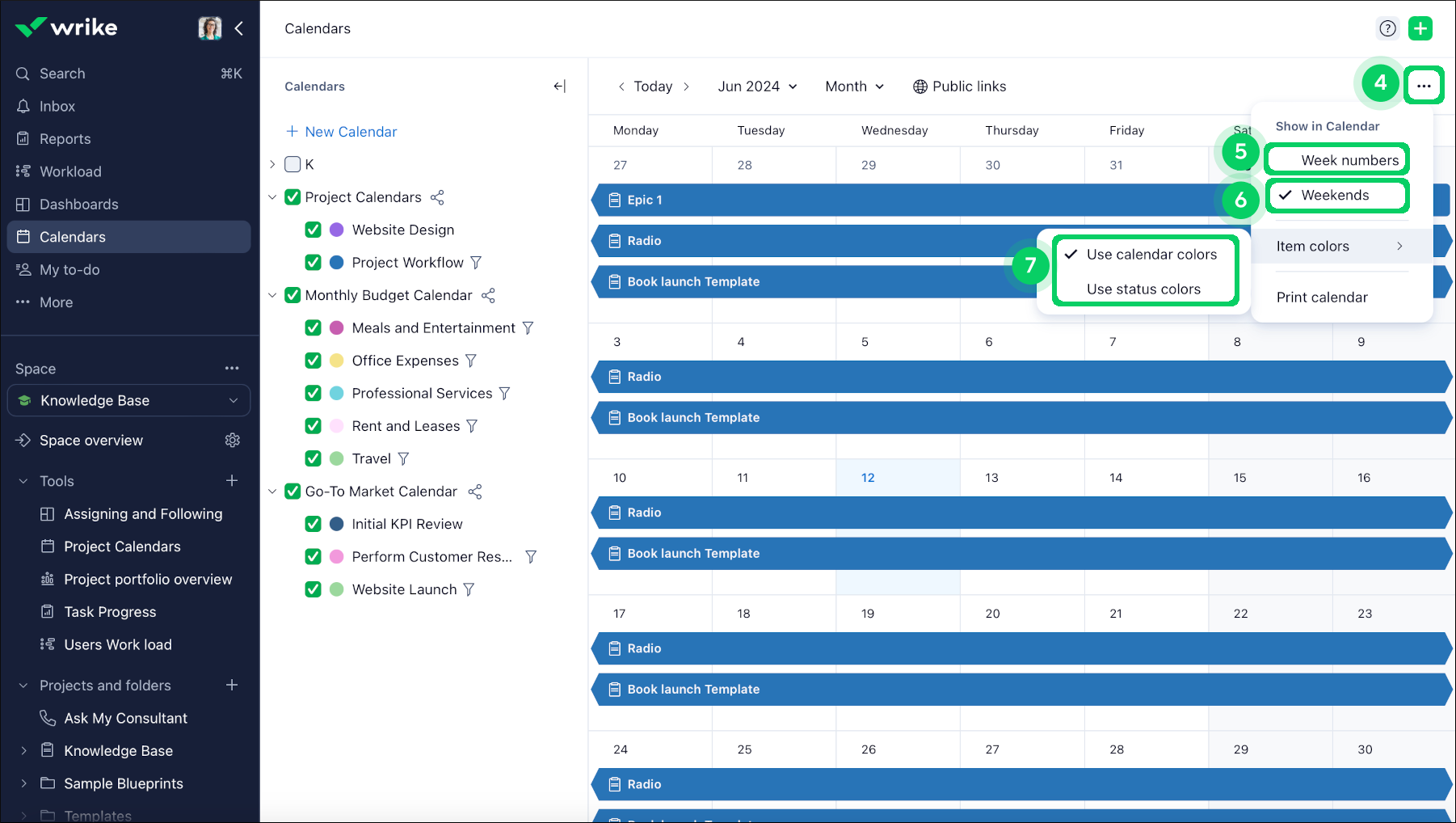This screenshot has width=1456, height=823.
Task: Go to next period arrow after Today
Action: 687,87
